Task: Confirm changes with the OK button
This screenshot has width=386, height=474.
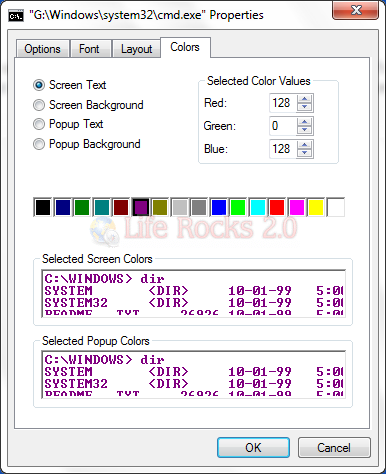Action: (253, 447)
